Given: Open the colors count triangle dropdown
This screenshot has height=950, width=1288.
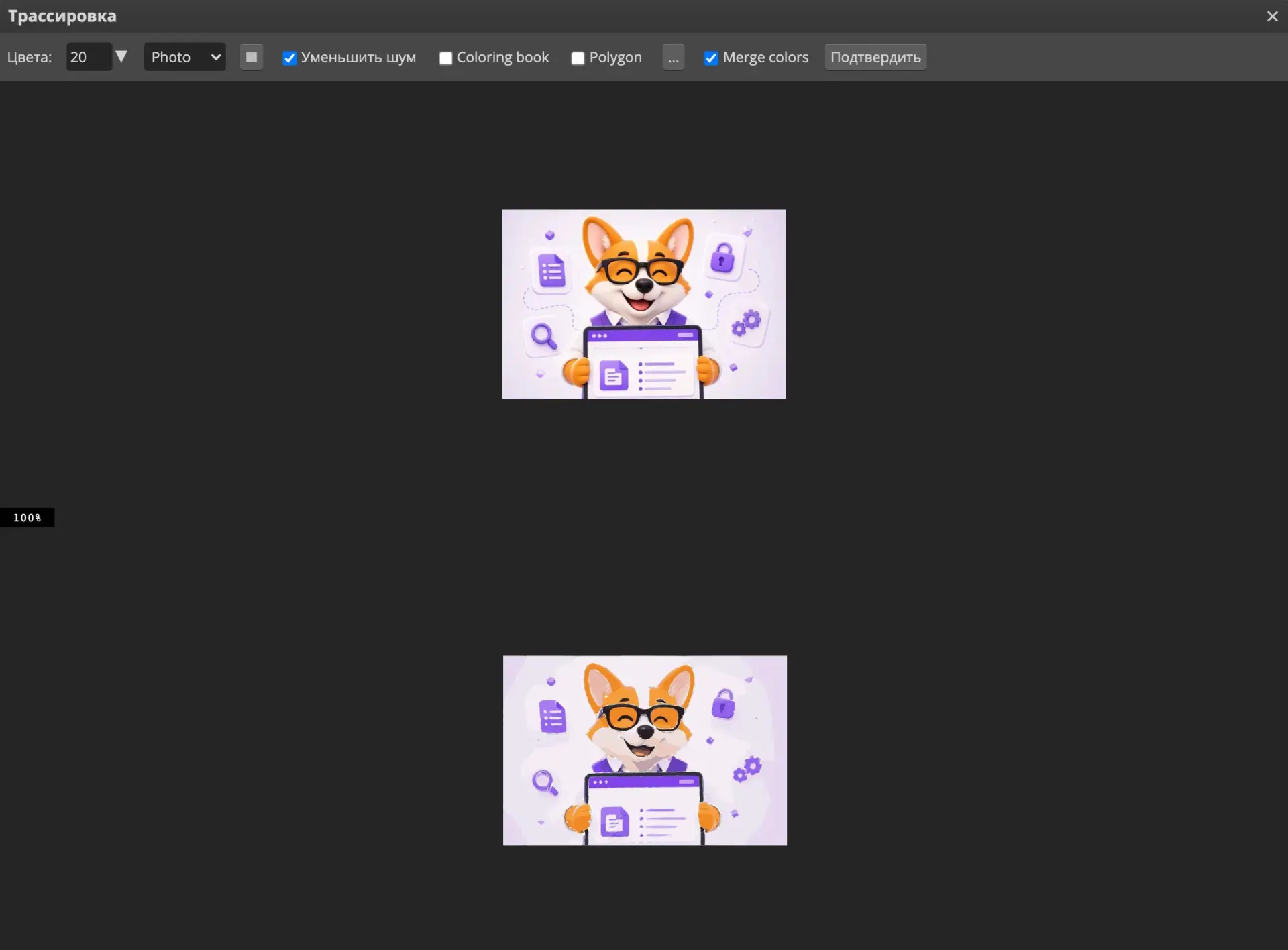Looking at the screenshot, I should click(x=121, y=56).
